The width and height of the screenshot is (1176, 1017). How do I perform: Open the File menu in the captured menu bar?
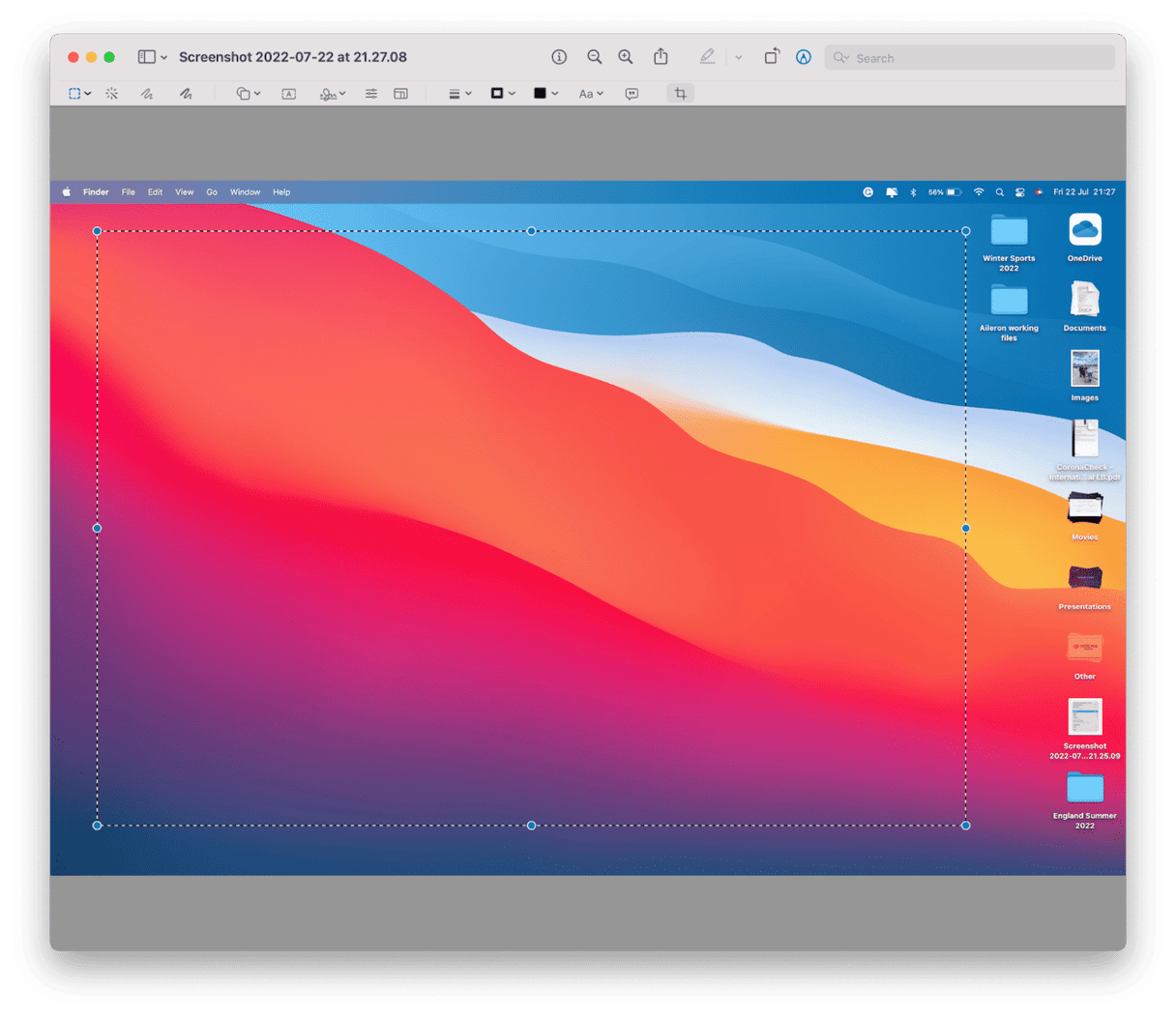128,191
